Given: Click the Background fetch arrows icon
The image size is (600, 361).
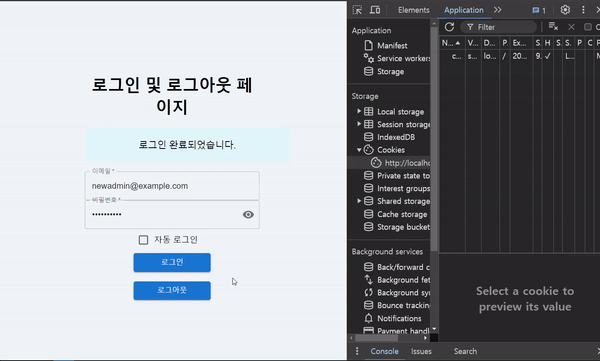Looking at the screenshot, I should point(368,280).
